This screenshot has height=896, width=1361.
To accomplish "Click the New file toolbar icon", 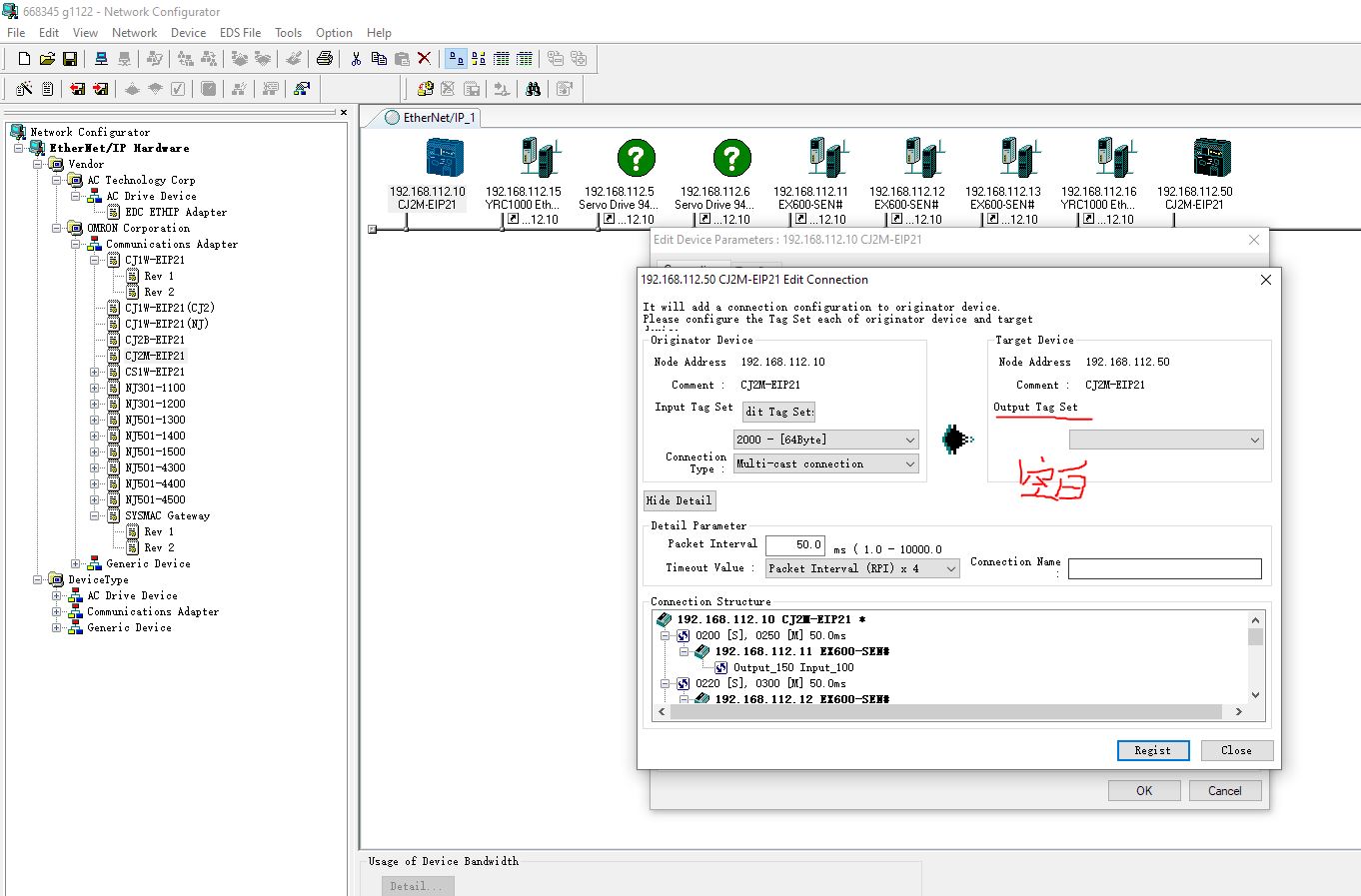I will [x=24, y=59].
